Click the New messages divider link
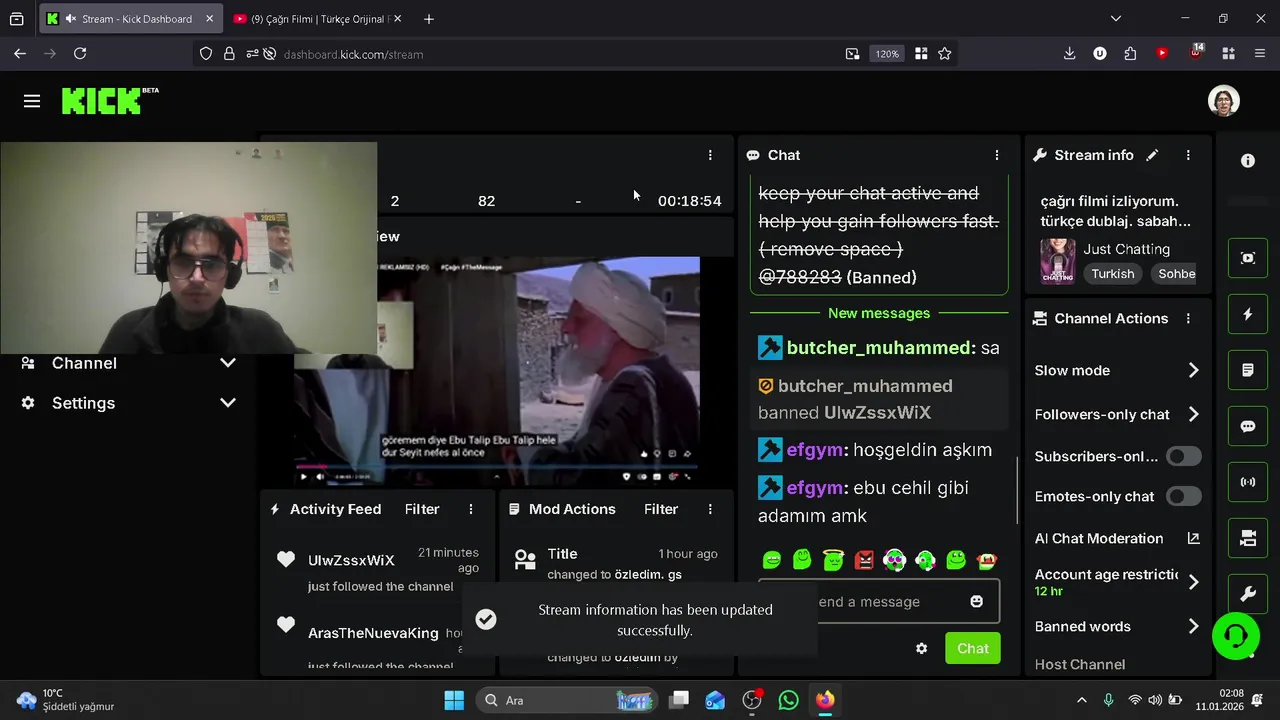1280x720 pixels. (x=879, y=313)
